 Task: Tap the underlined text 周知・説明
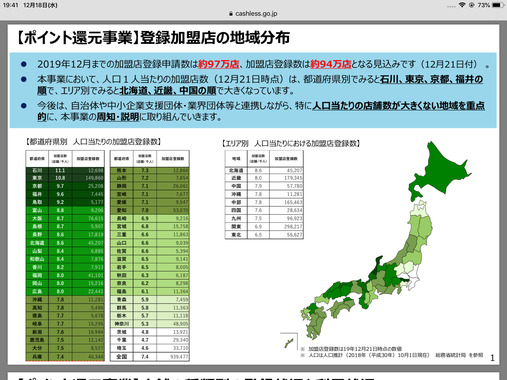tap(118, 117)
